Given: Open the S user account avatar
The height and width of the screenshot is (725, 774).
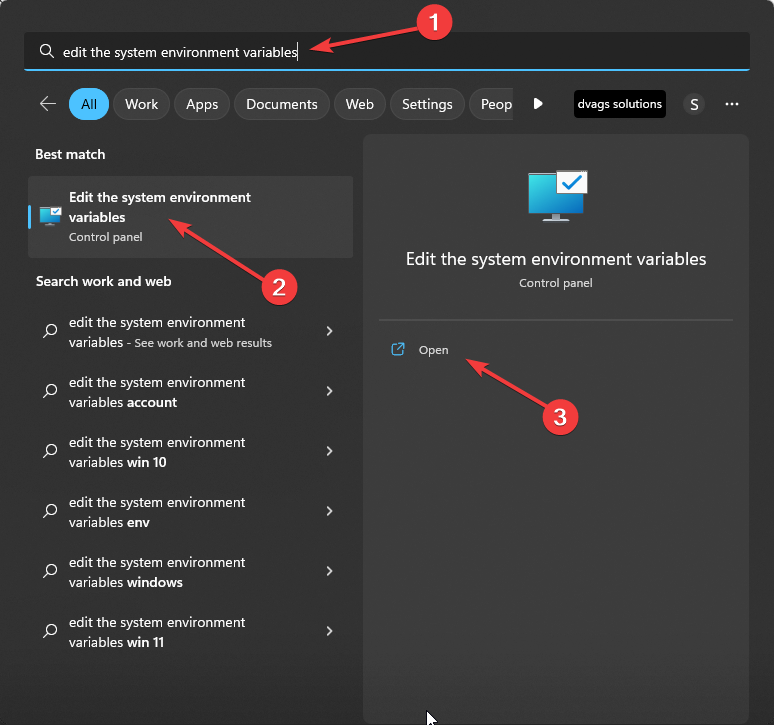Looking at the screenshot, I should pos(694,104).
